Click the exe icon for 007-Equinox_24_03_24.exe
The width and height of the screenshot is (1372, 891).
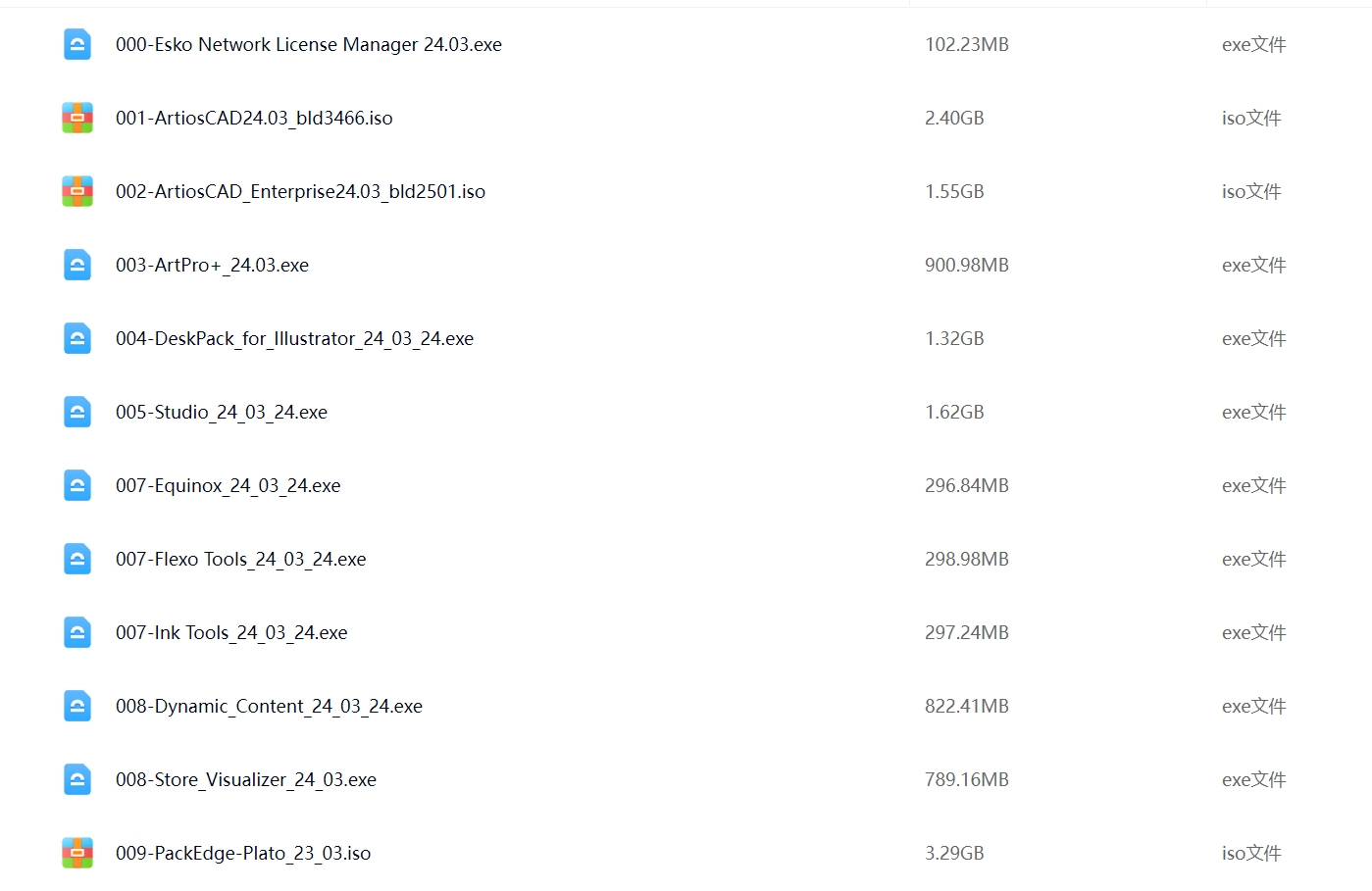77,485
